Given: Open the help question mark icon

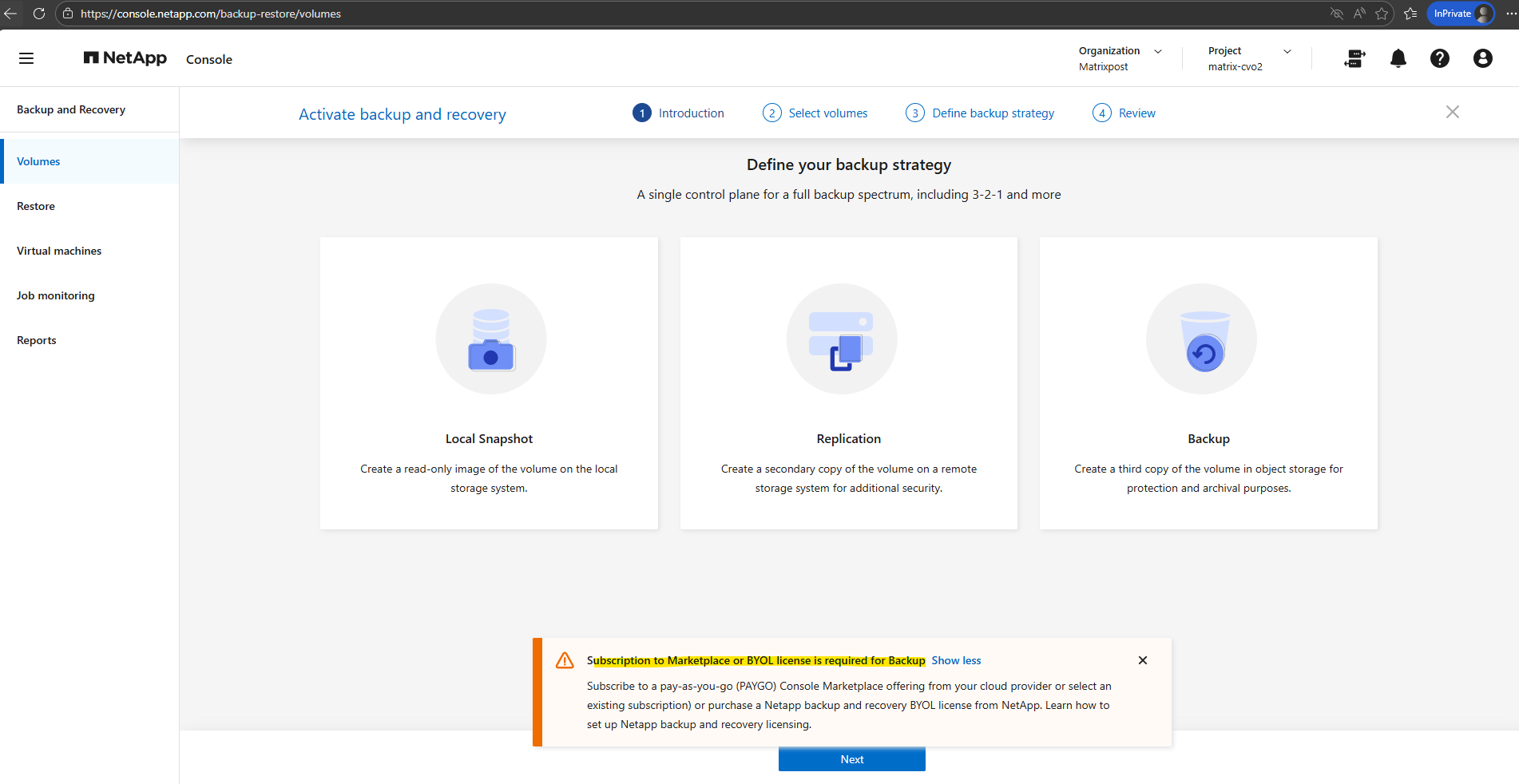Looking at the screenshot, I should [1439, 58].
